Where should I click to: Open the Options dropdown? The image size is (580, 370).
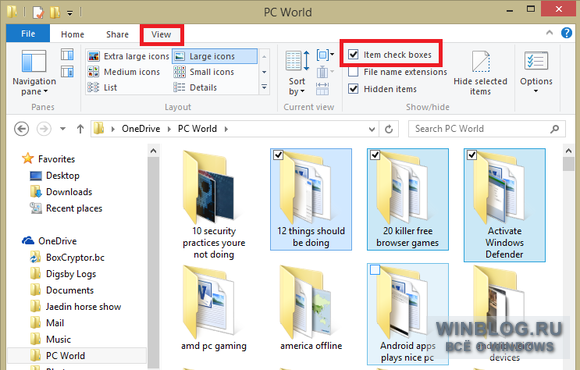(536, 73)
